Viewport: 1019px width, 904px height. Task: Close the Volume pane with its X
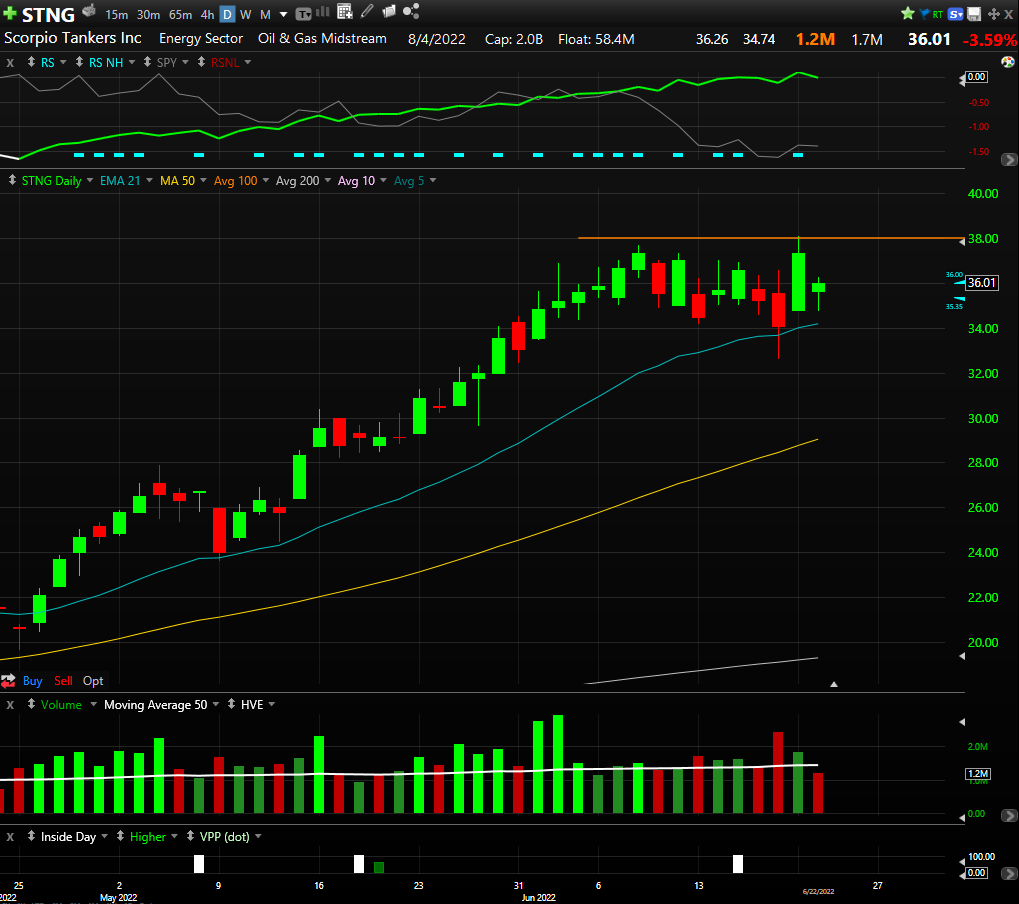[x=10, y=705]
